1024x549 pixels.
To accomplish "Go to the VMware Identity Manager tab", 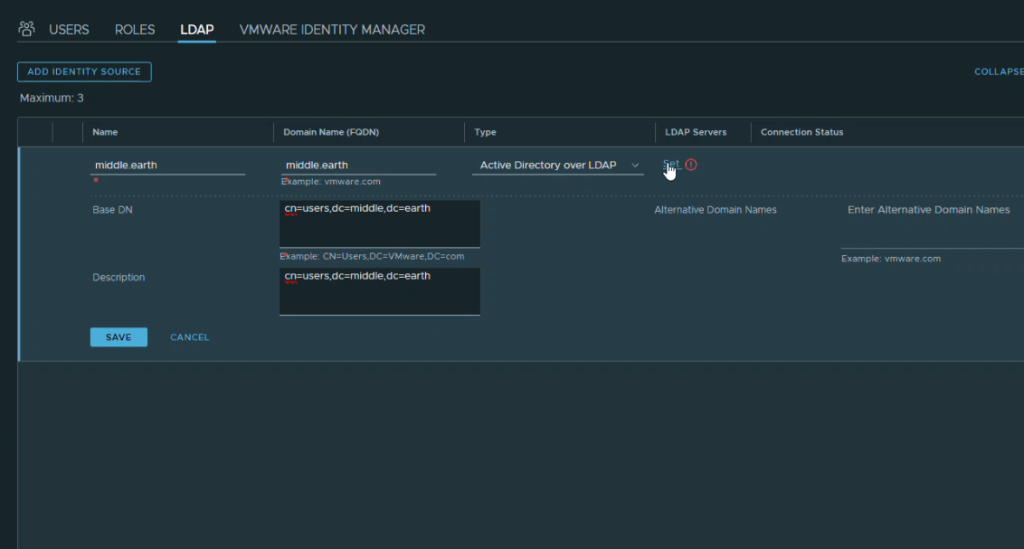I will [x=332, y=29].
